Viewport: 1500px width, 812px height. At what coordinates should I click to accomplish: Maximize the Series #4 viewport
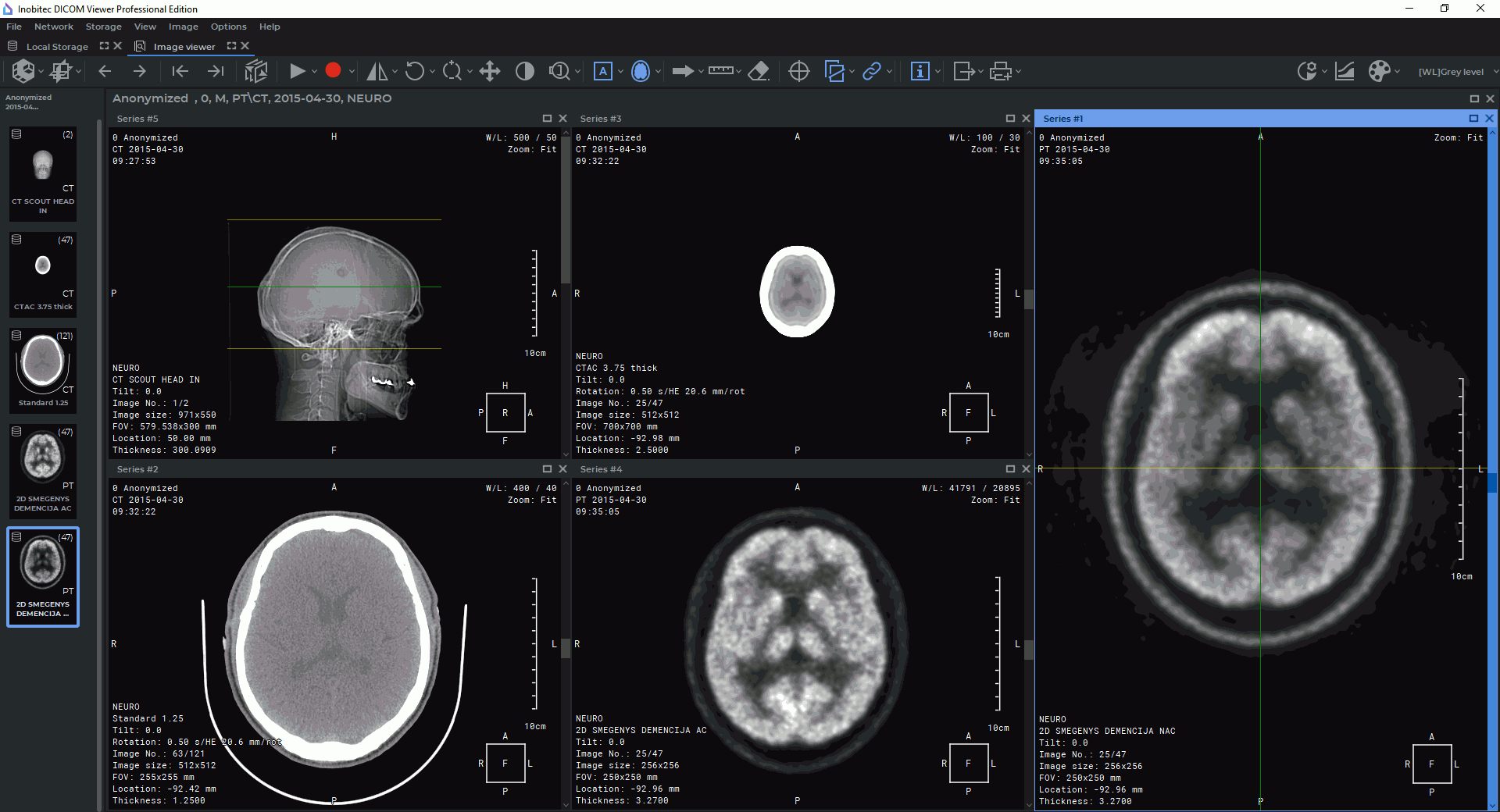click(1010, 469)
